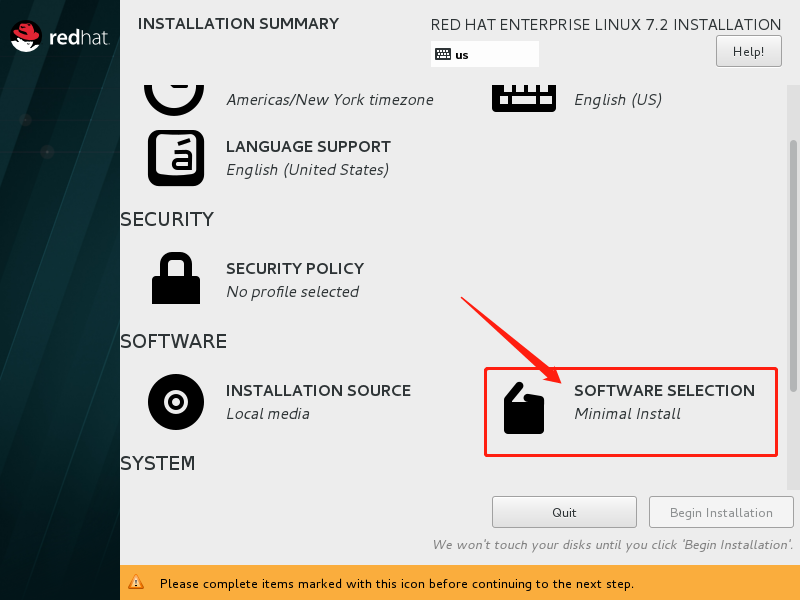The image size is (800, 600).
Task: Click the Software Selection package icon
Action: [x=524, y=408]
